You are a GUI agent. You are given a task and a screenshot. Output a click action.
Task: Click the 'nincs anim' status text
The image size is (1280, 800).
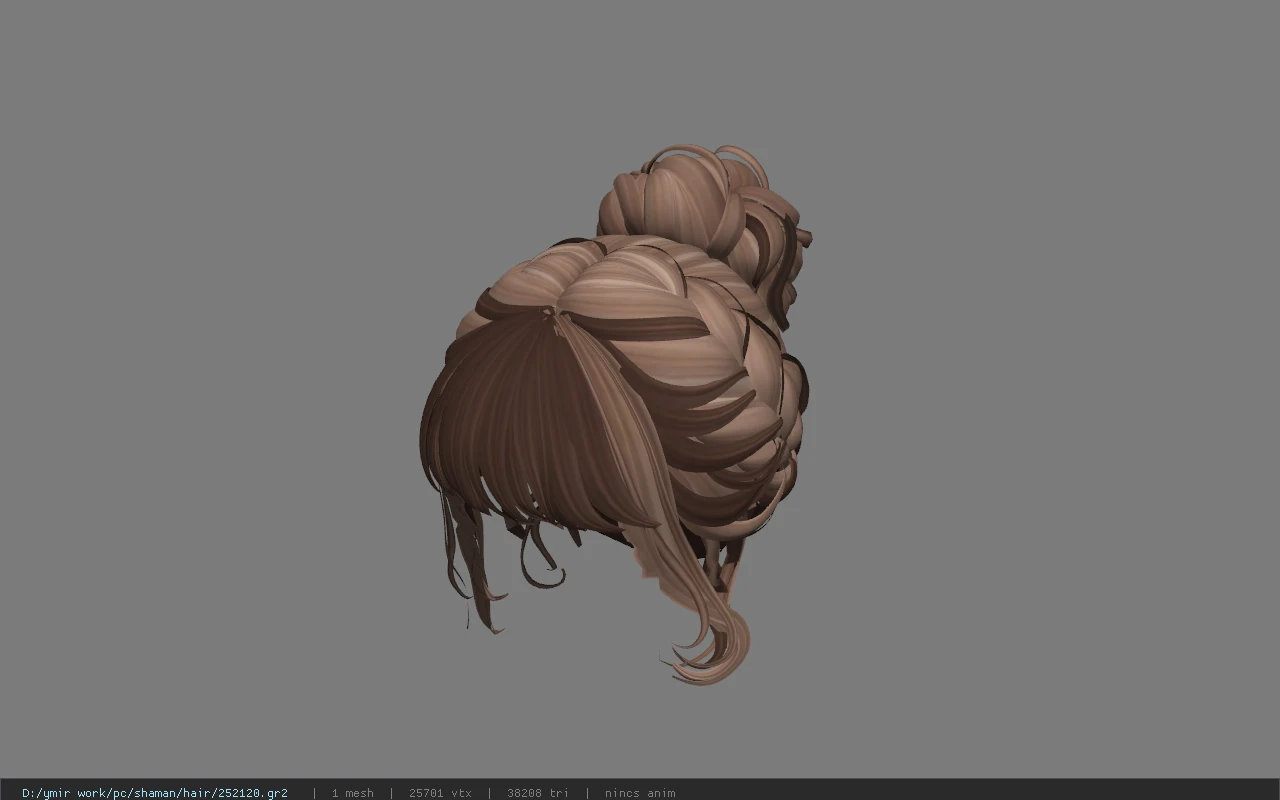640,793
